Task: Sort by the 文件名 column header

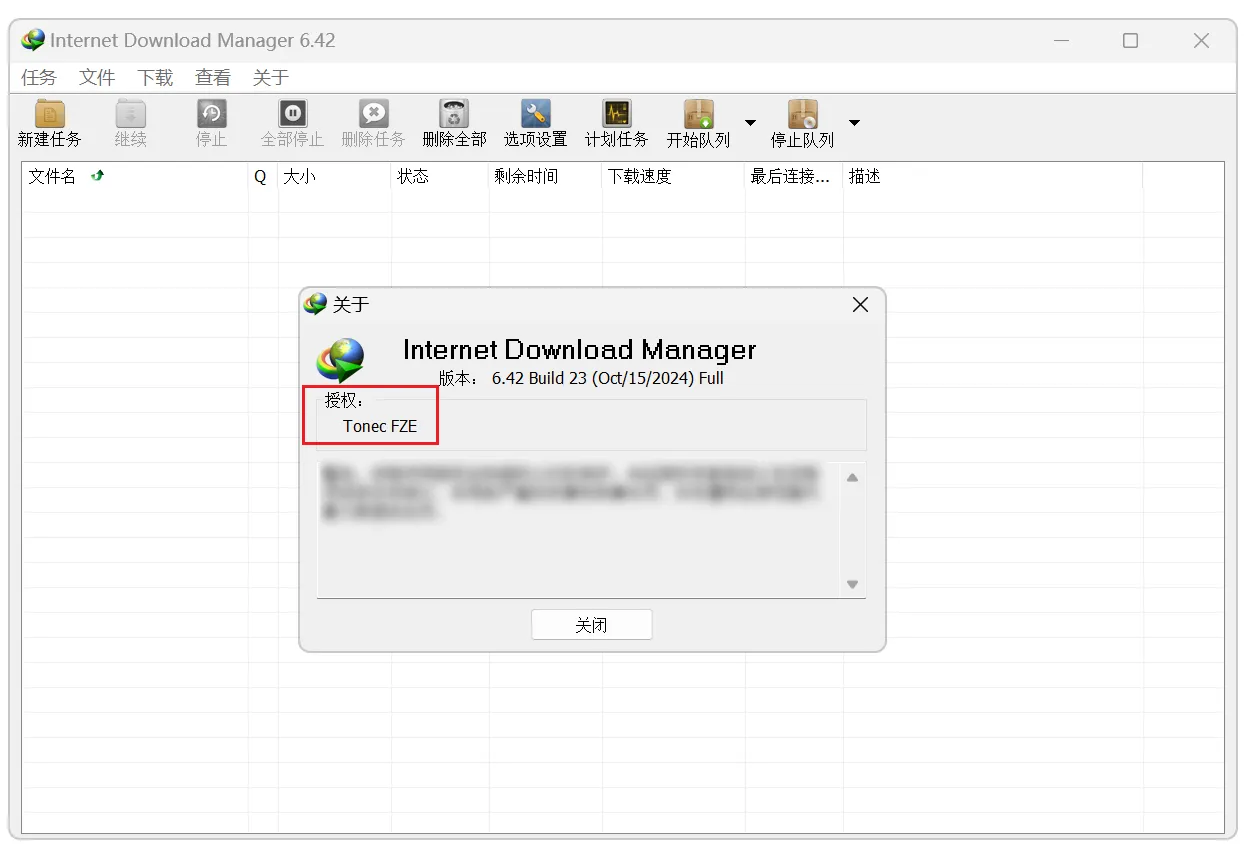Action: 135,176
